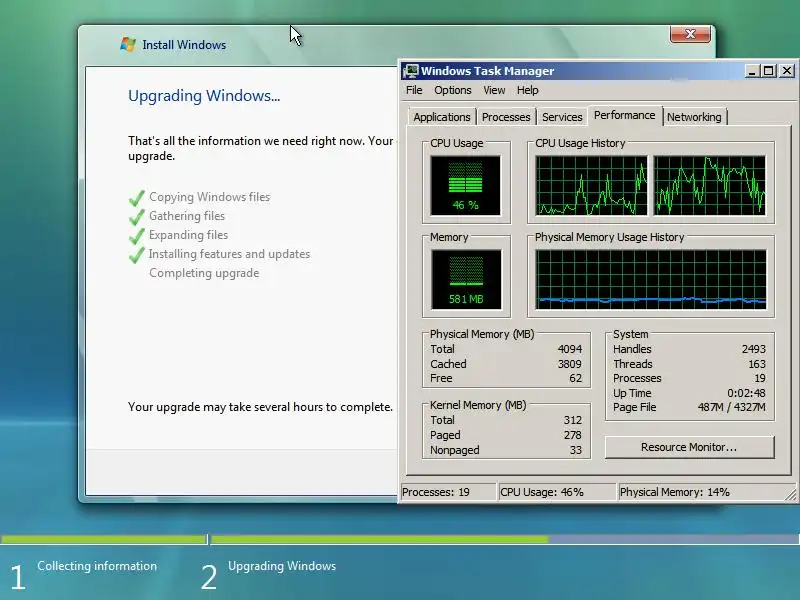Close the Install Windows dialog
Screen dimensions: 800x600
coord(690,34)
